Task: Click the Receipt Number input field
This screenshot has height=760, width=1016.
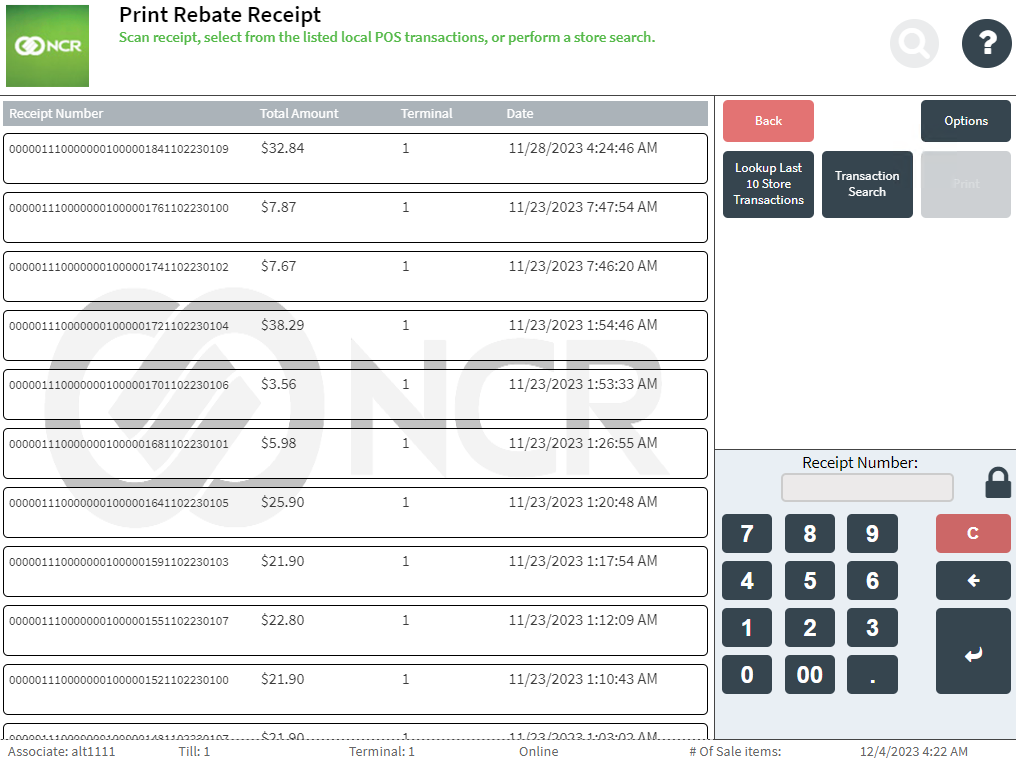Action: (866, 487)
